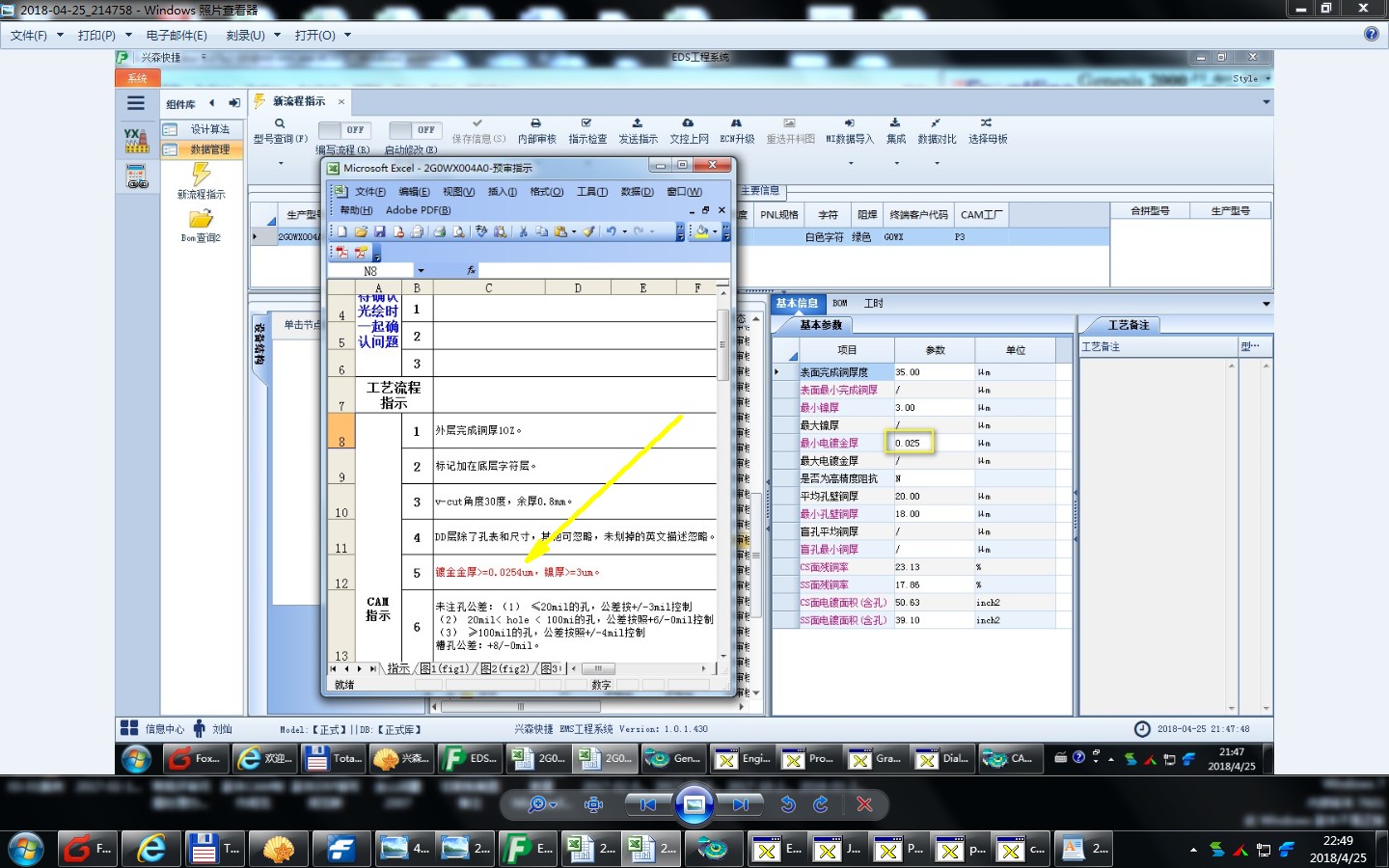Click the Cut scissors icon in Excel toolbar
This screenshot has width=1389, height=868.
pyautogui.click(x=523, y=231)
